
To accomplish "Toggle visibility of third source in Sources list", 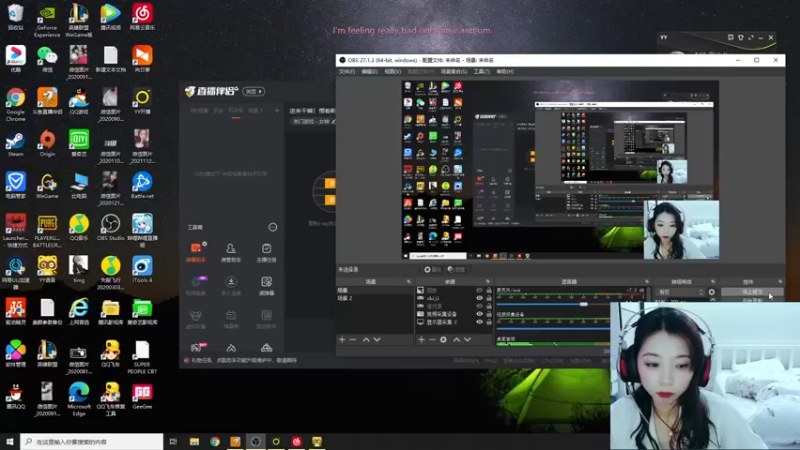I will [x=479, y=306].
